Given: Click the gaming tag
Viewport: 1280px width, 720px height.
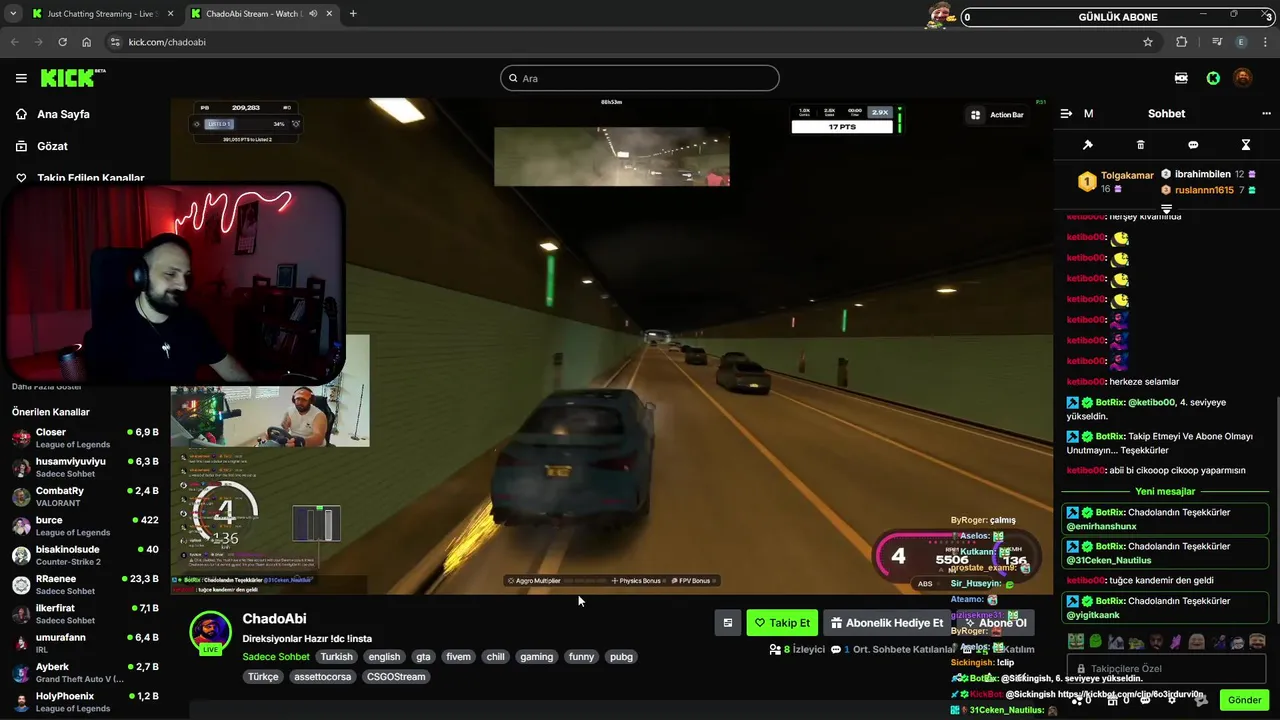Looking at the screenshot, I should coord(537,657).
